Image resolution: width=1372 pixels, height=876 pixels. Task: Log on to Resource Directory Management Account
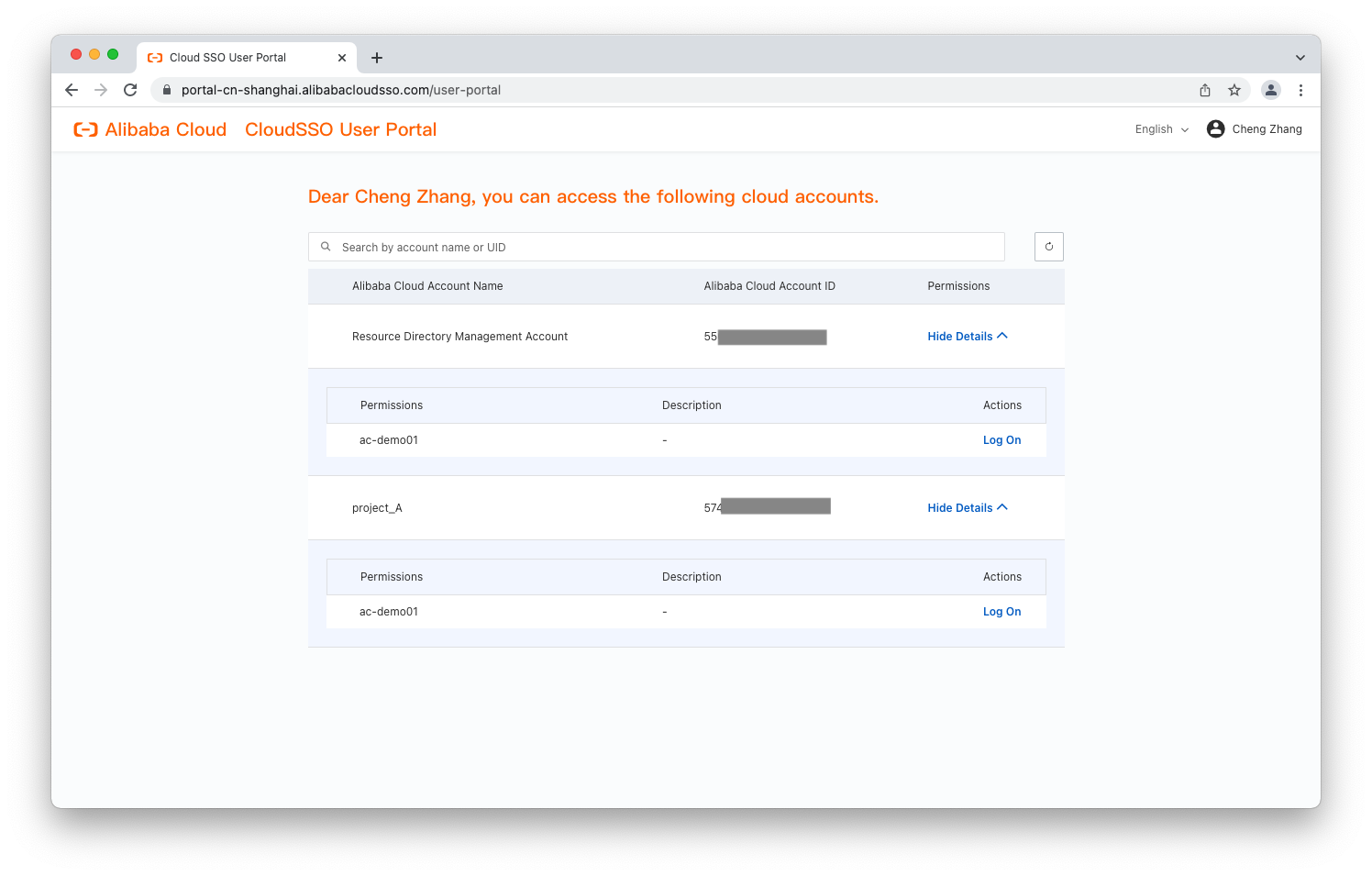tap(1001, 440)
